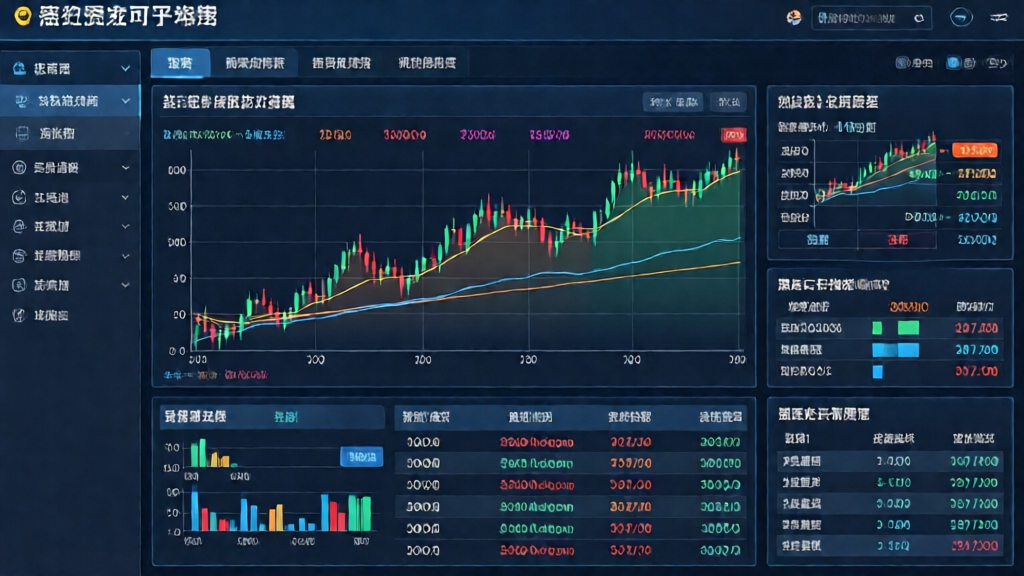Click the yellow coin logo icon
The image size is (1024, 576).
pos(23,16)
